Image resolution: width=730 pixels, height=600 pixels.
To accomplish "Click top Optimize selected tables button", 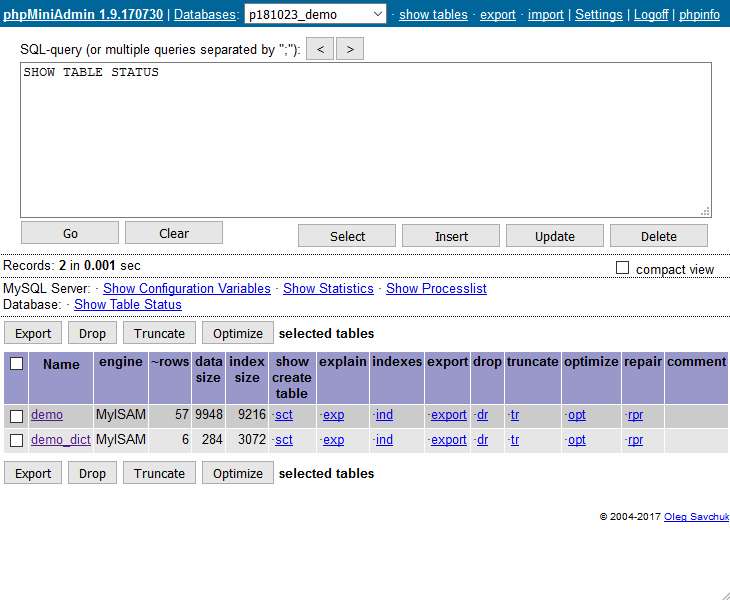I will 238,333.
